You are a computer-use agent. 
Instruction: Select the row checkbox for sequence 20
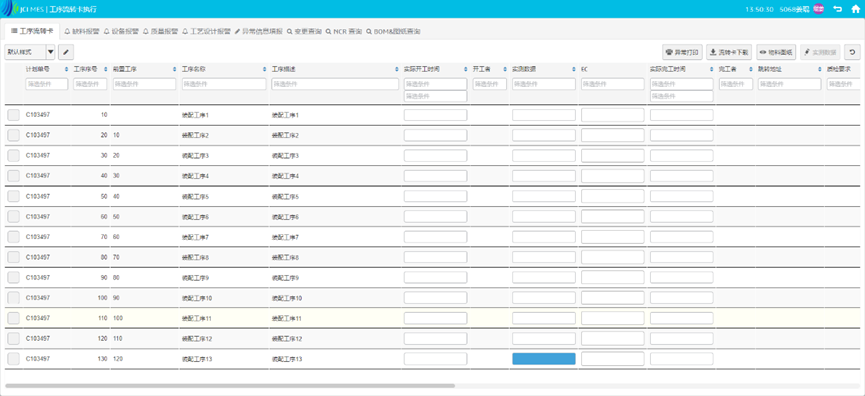coord(13,135)
